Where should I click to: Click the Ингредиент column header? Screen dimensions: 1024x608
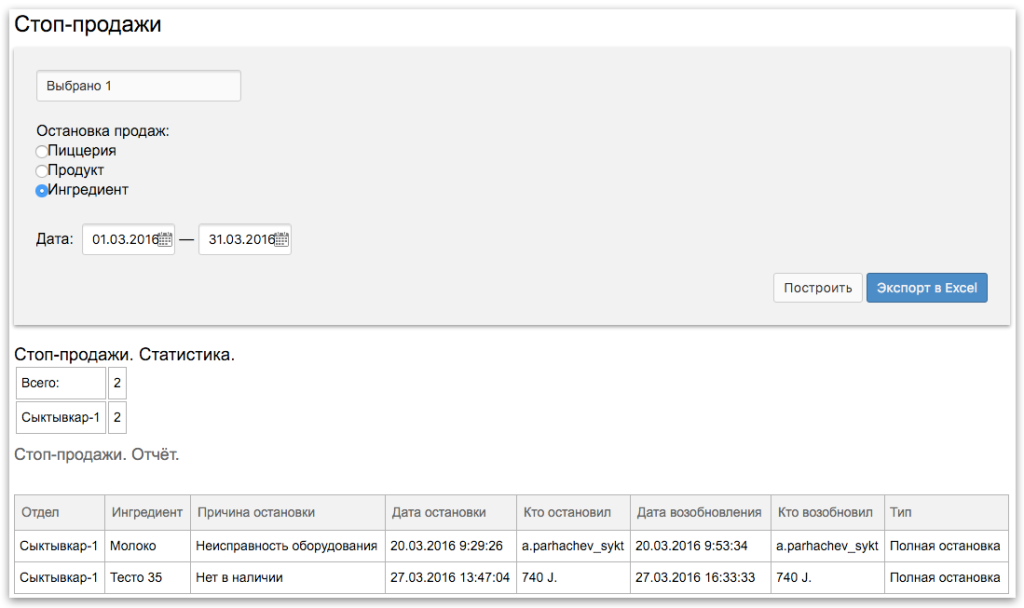[x=147, y=513]
